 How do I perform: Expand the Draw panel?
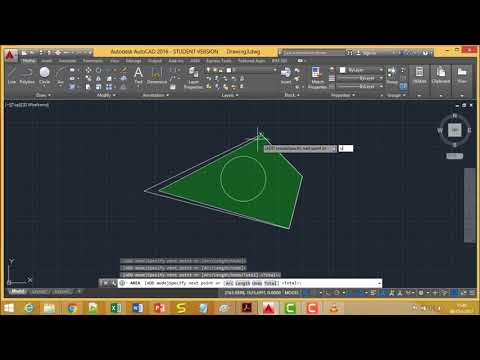[43, 95]
